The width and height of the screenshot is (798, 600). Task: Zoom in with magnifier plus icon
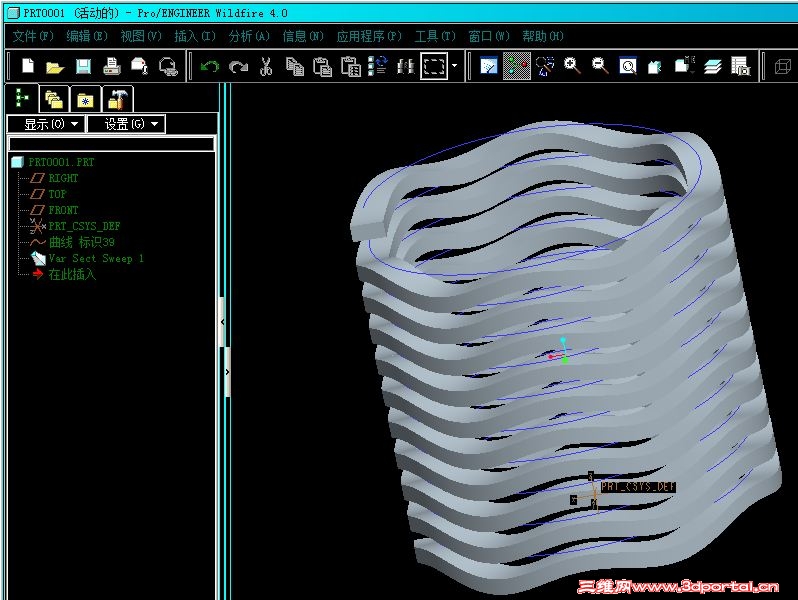[572, 66]
